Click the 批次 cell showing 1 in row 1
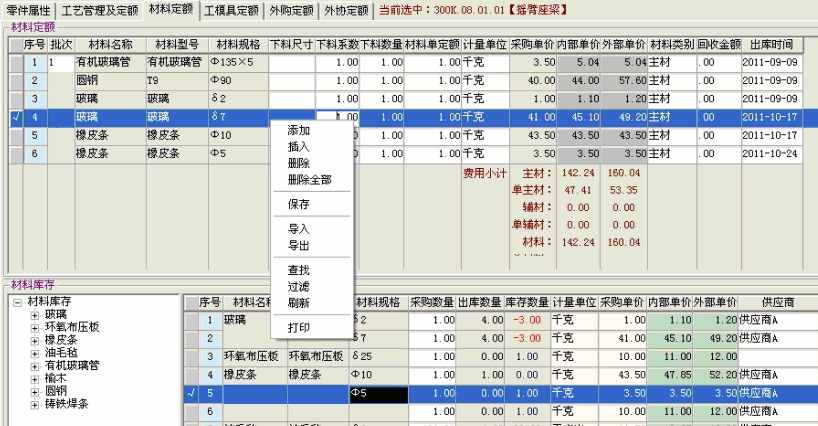Viewport: 818px width, 426px height. [x=61, y=63]
